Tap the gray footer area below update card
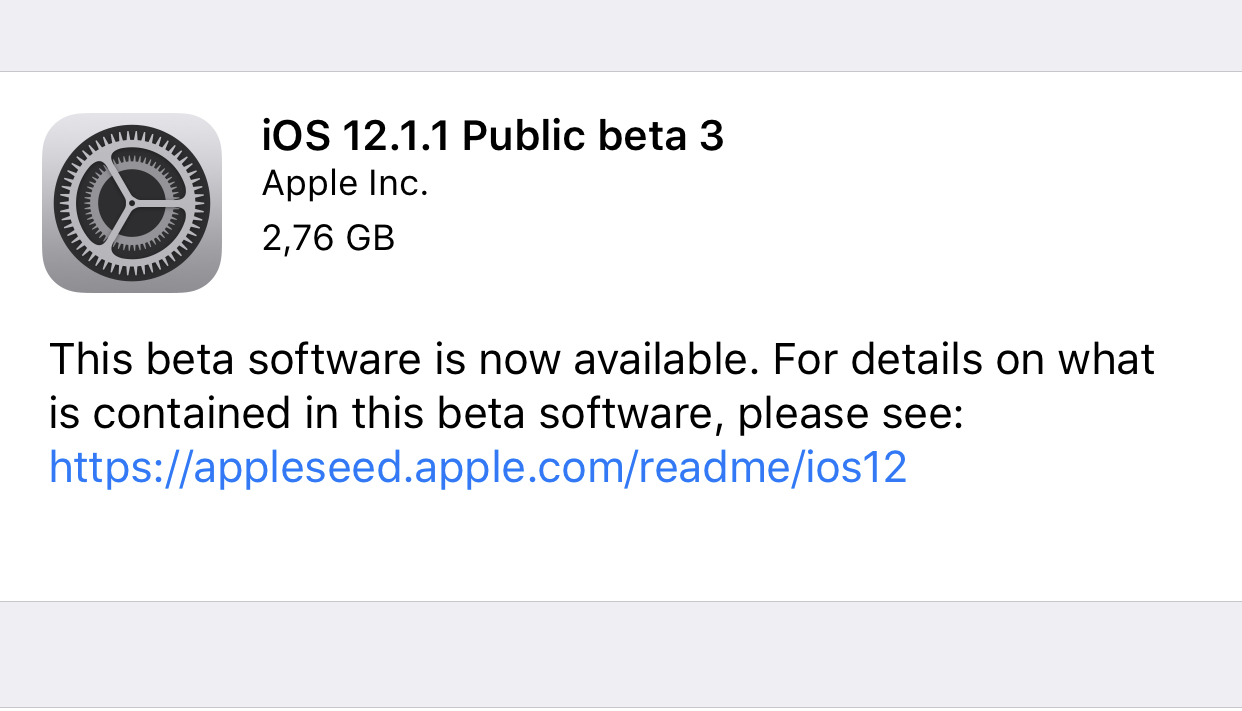The width and height of the screenshot is (1242, 711). coord(621,656)
